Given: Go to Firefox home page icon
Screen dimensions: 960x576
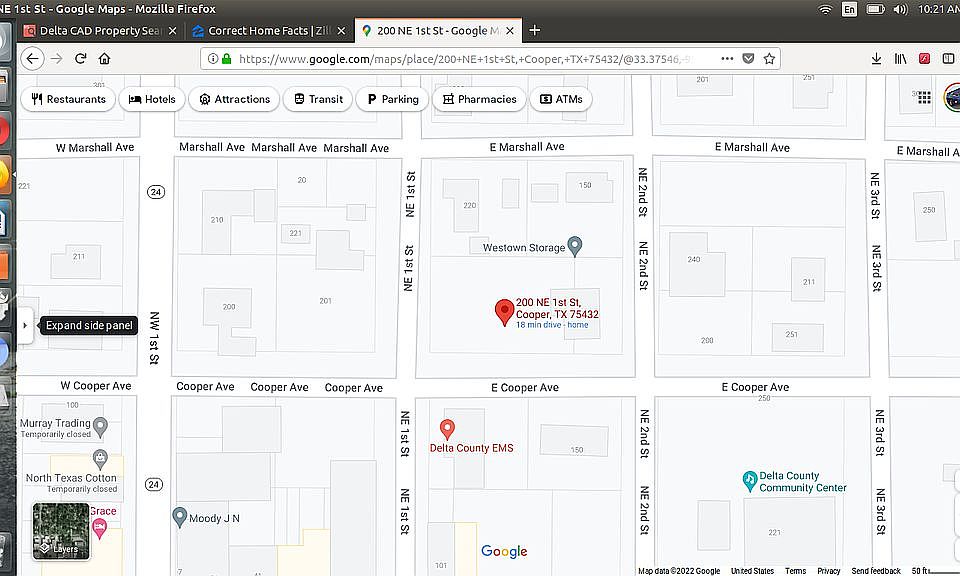Looking at the screenshot, I should click(x=105, y=59).
